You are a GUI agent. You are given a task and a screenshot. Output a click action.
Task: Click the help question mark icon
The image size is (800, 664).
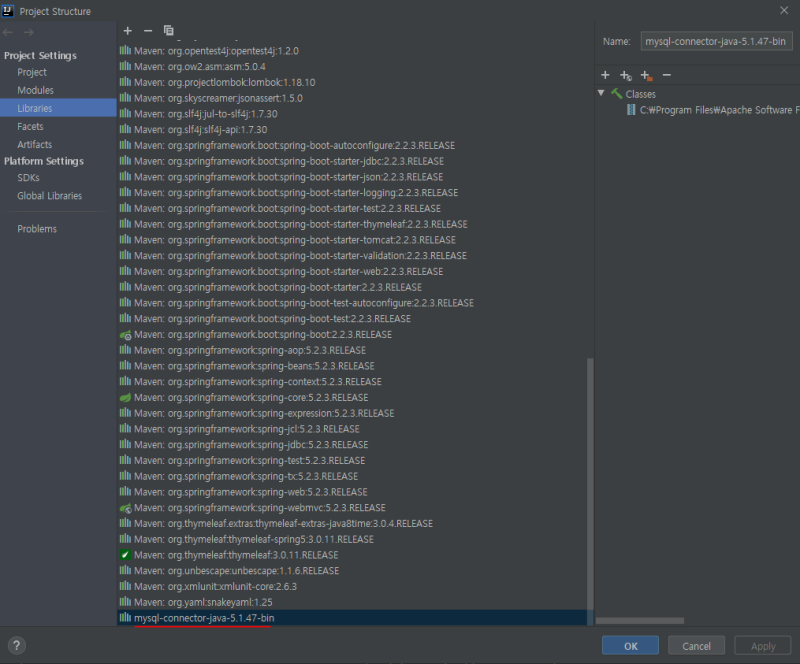point(17,645)
